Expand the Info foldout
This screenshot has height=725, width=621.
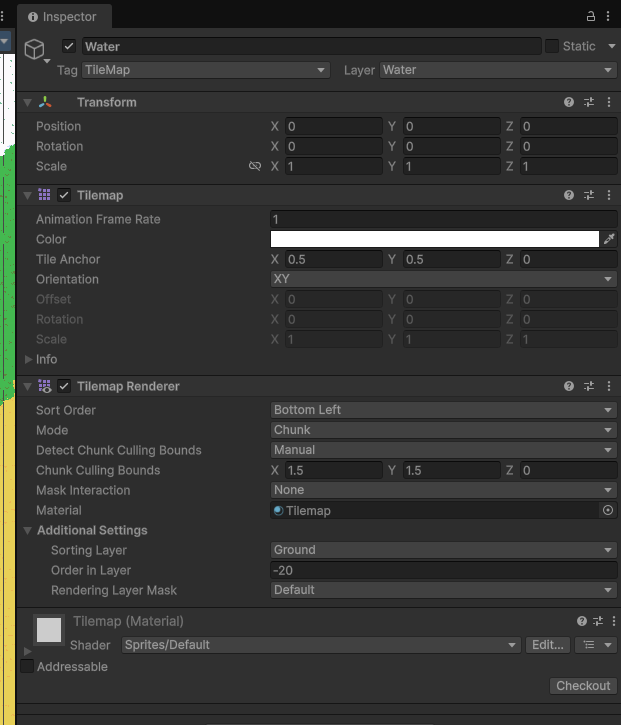coord(29,359)
